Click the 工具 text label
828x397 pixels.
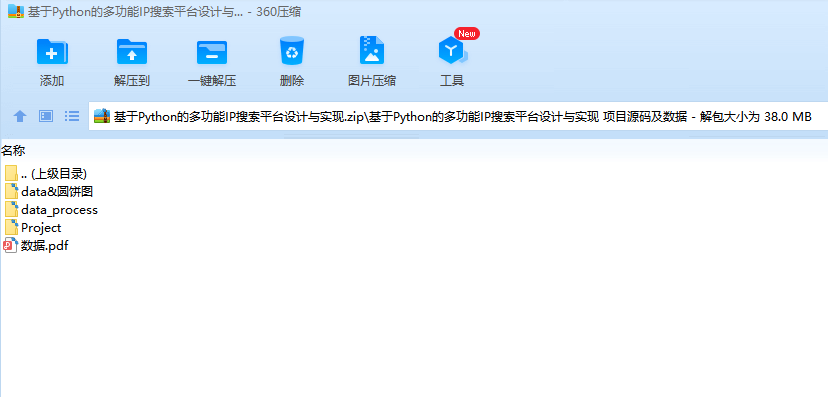tap(452, 81)
